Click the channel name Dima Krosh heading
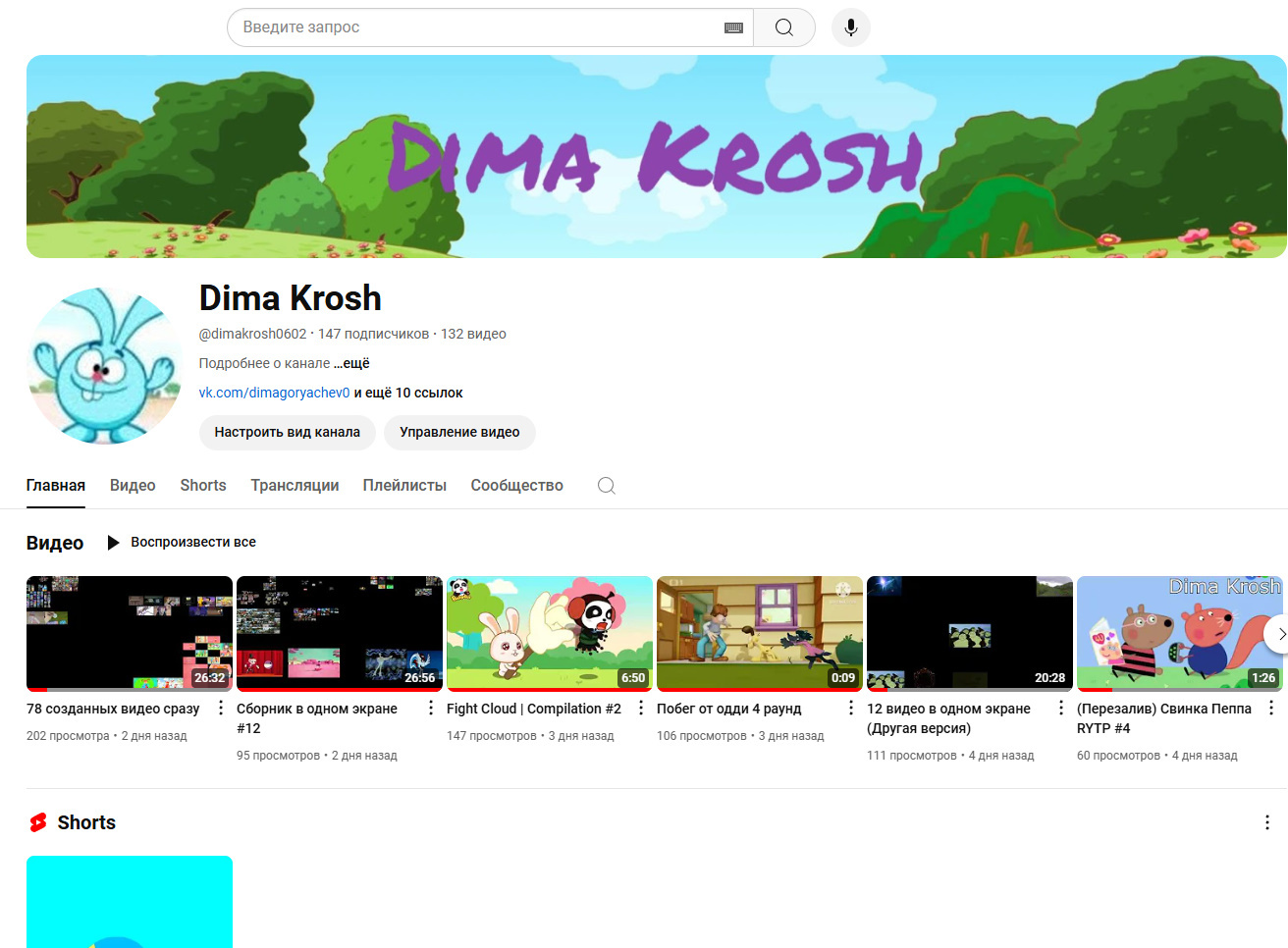 (x=291, y=298)
